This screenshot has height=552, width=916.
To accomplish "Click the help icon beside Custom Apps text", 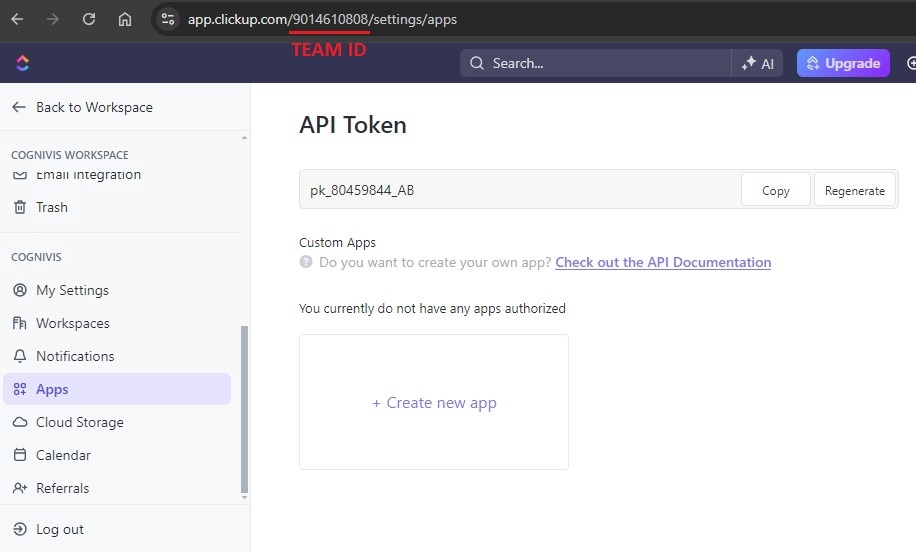I will 306,262.
